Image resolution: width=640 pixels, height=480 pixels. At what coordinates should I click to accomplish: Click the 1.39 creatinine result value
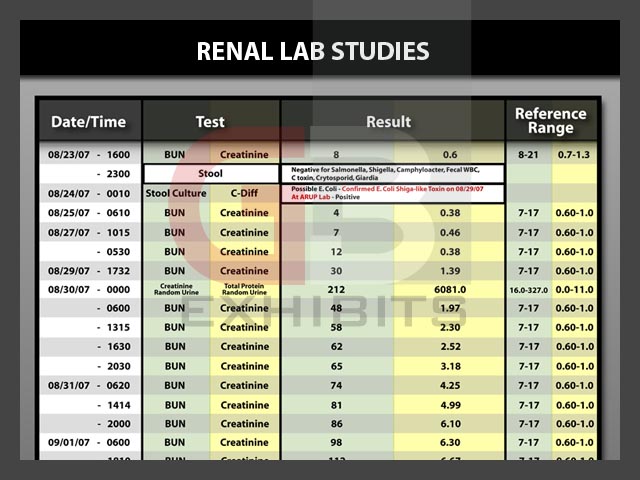pos(449,271)
